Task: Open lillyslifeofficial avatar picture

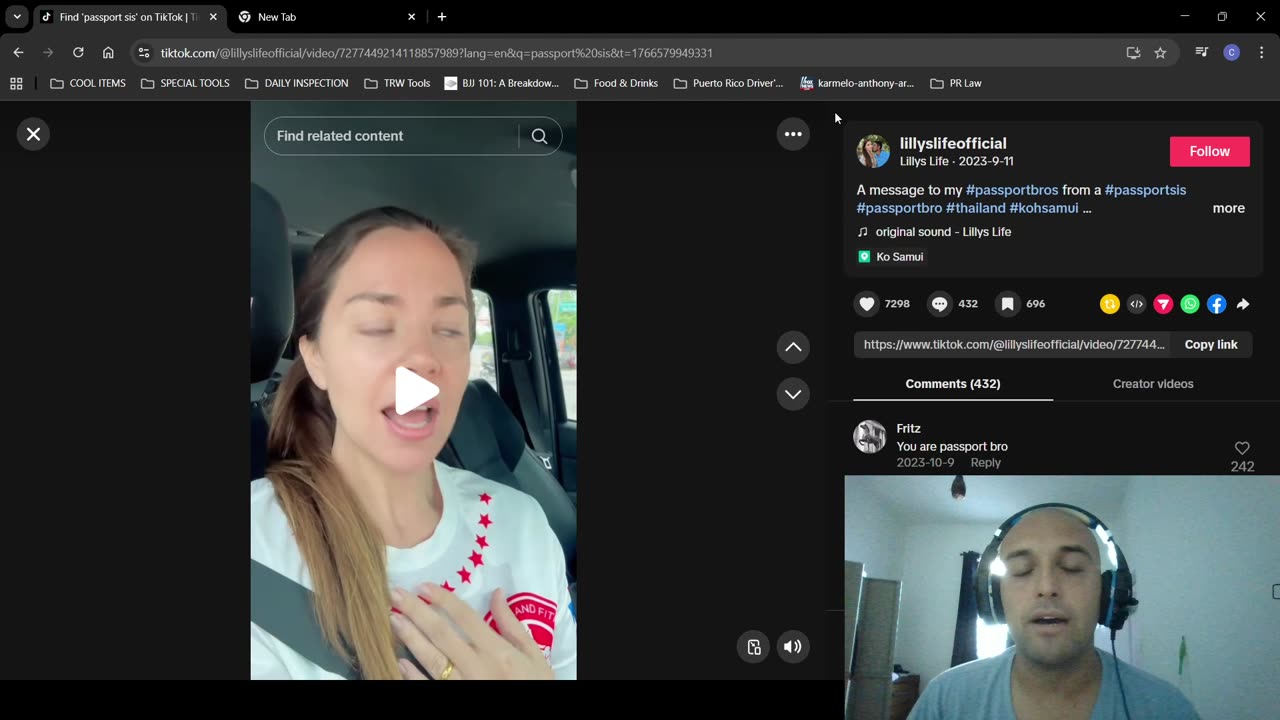Action: 873,151
